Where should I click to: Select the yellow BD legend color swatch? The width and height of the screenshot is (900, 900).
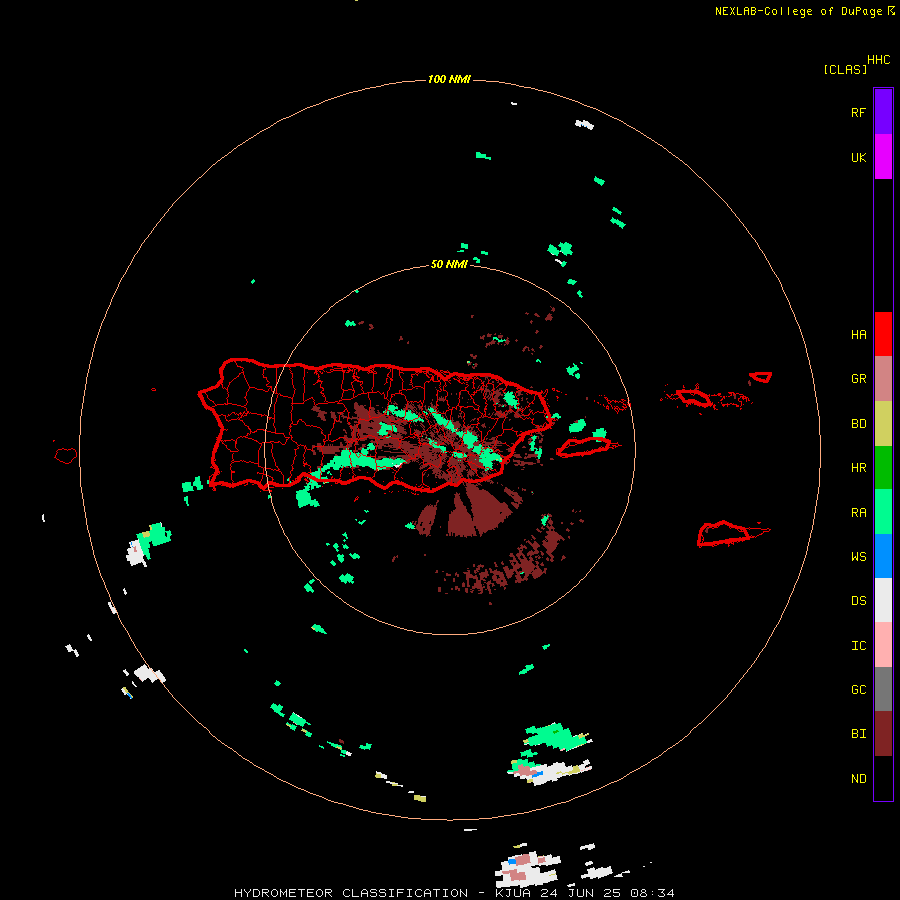883,424
